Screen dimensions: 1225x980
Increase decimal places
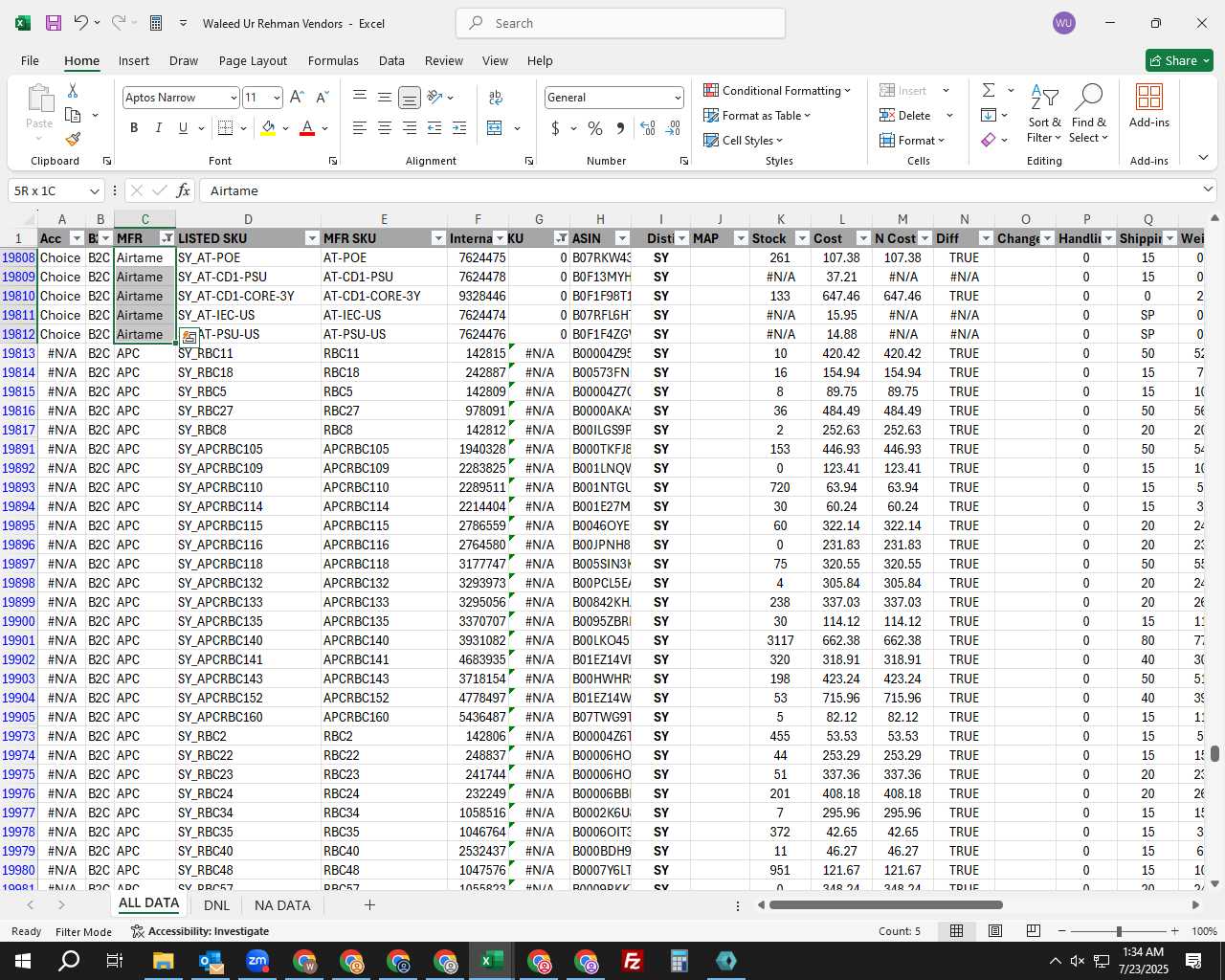pos(648,127)
